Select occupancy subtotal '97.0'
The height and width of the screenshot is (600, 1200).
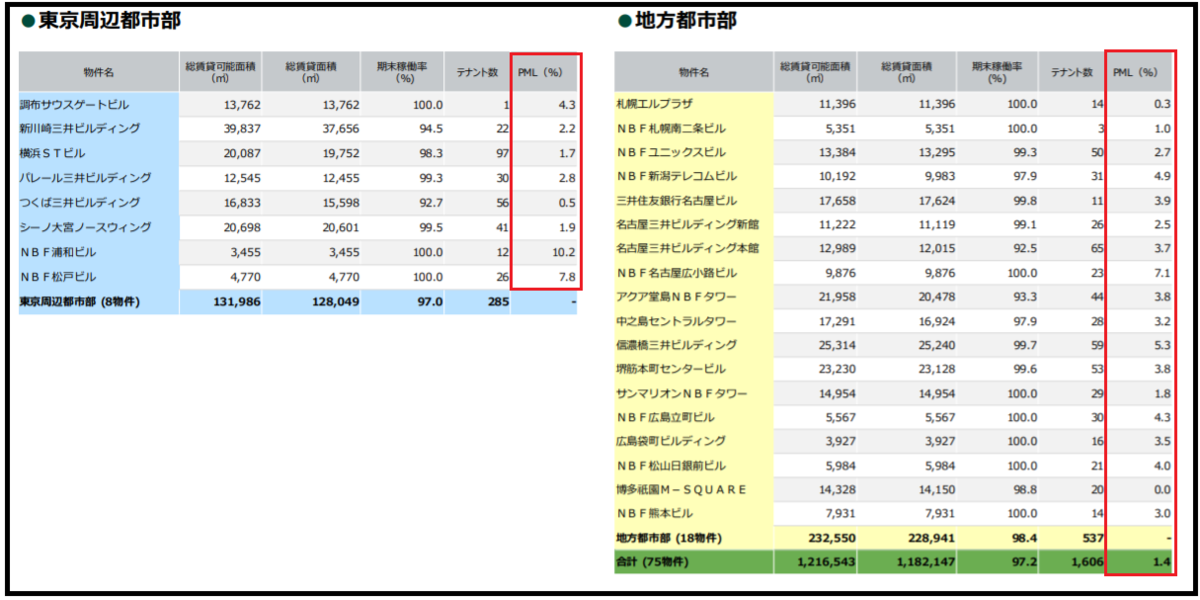pos(430,301)
